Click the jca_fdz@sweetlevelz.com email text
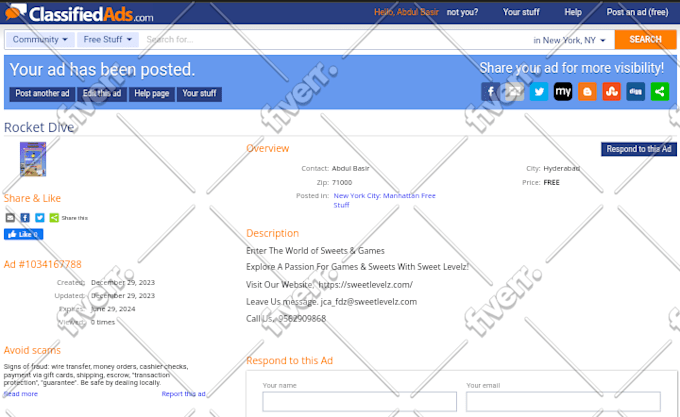 369,302
